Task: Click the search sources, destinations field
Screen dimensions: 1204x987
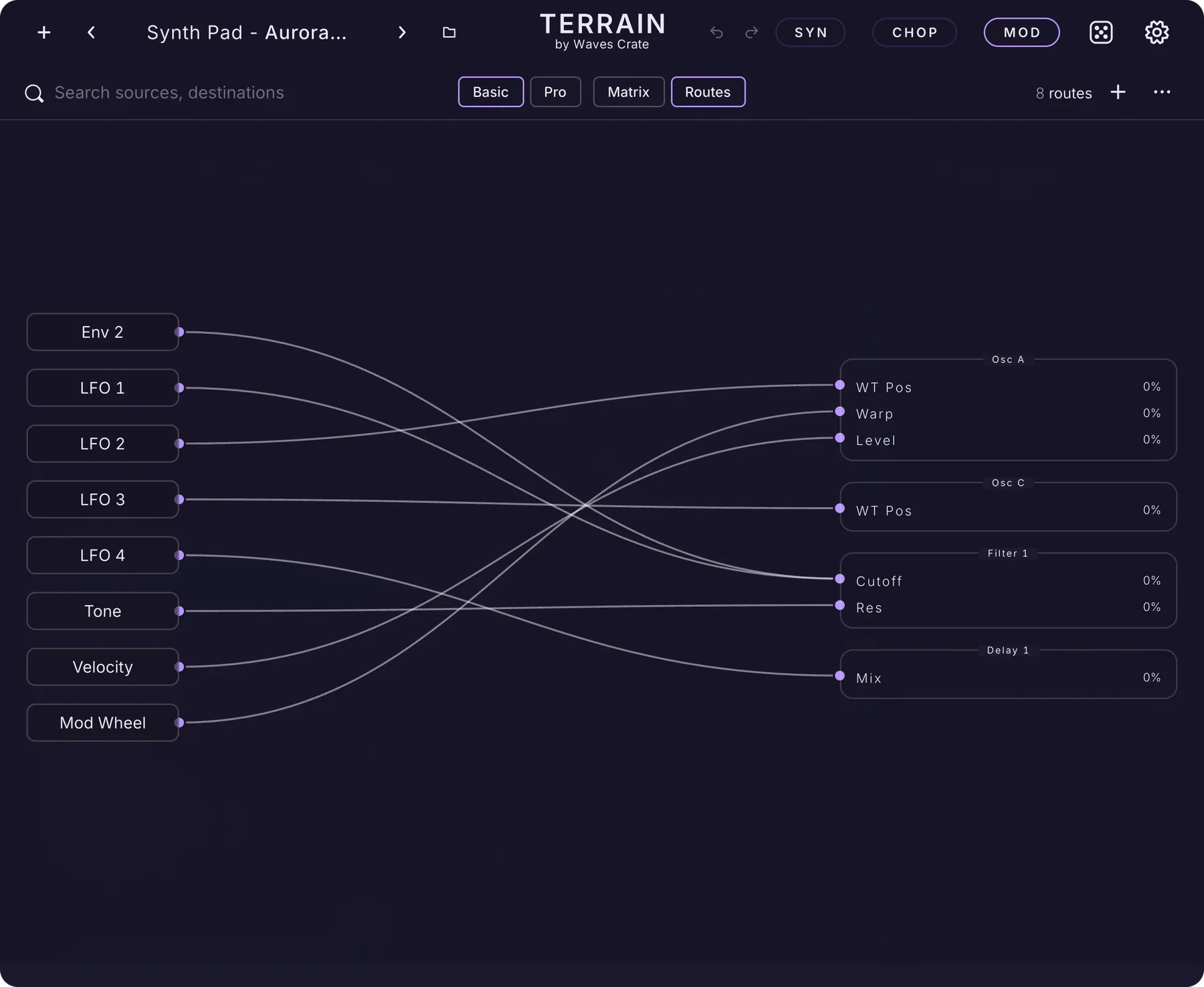Action: [x=169, y=93]
